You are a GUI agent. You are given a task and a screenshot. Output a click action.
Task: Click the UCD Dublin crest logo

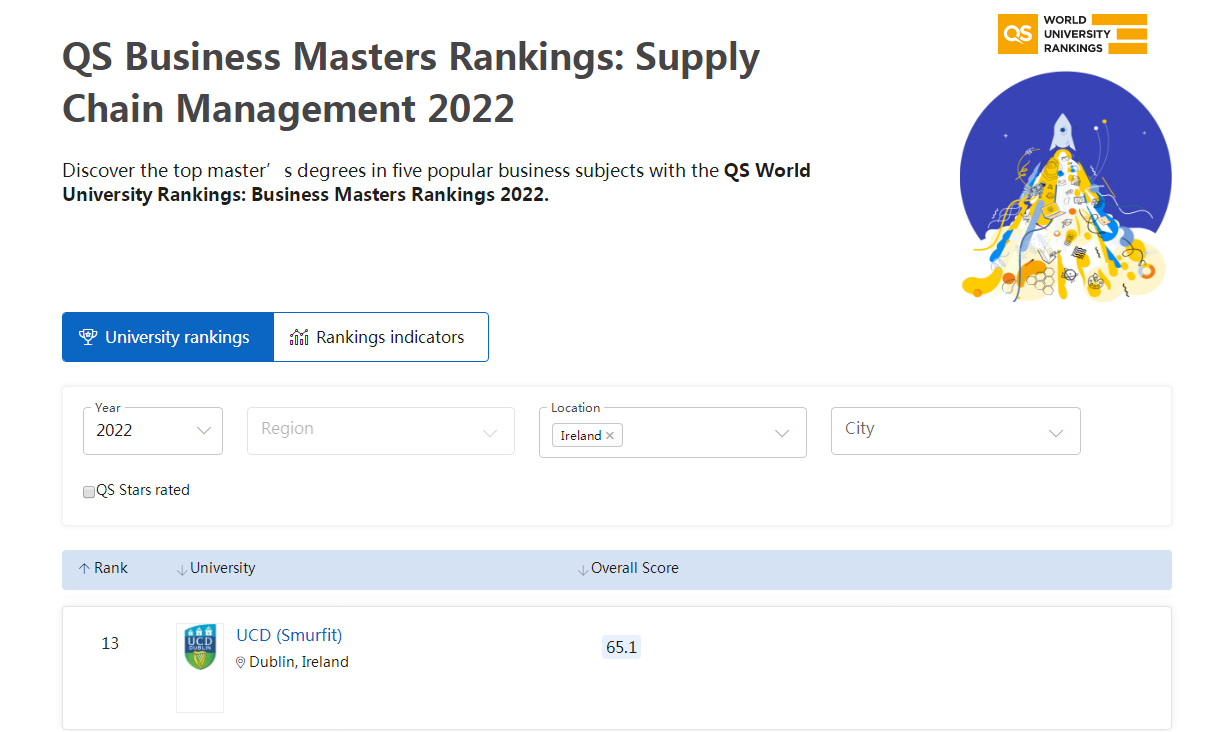pyautogui.click(x=200, y=647)
